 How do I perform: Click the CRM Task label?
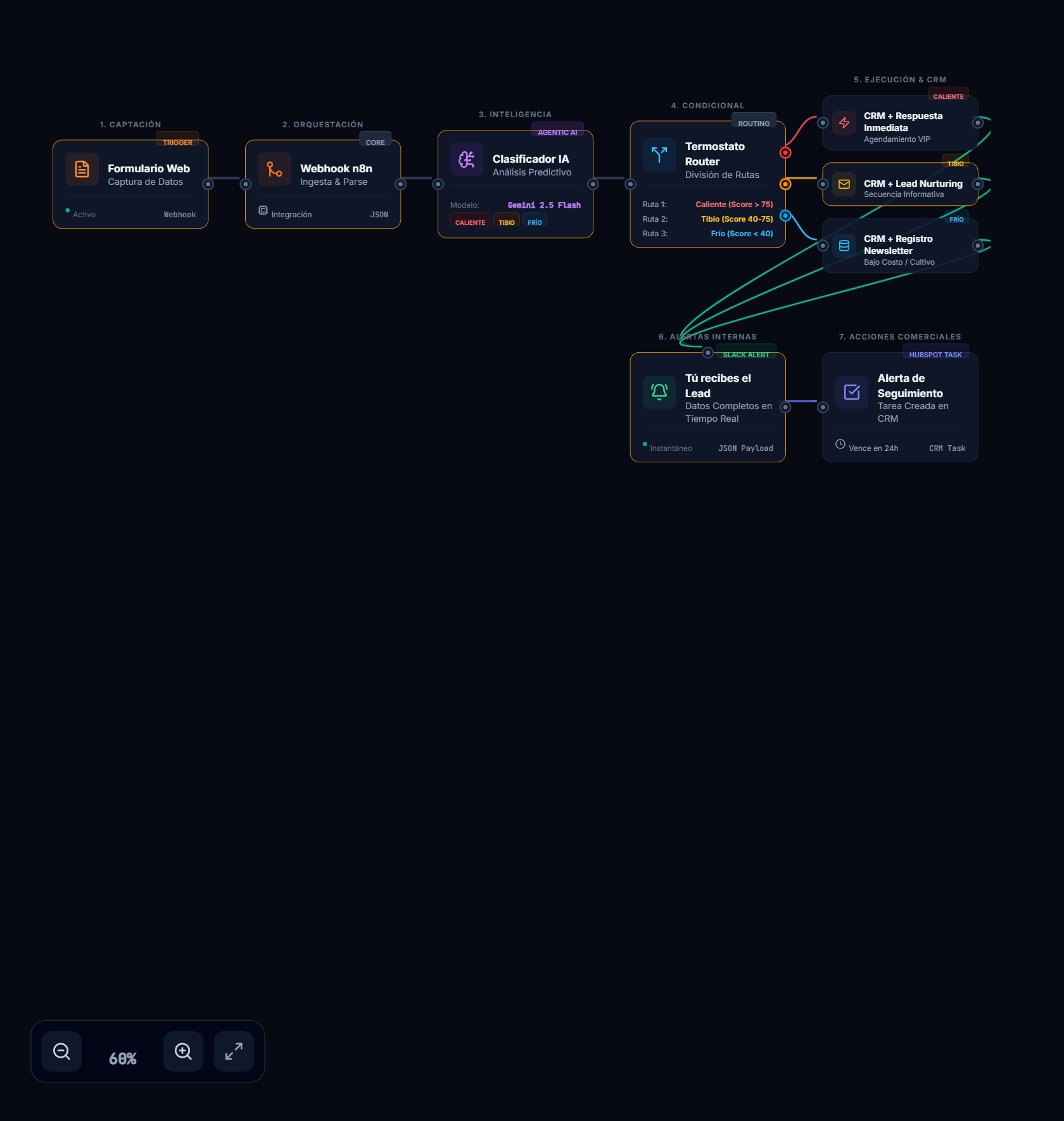point(947,448)
